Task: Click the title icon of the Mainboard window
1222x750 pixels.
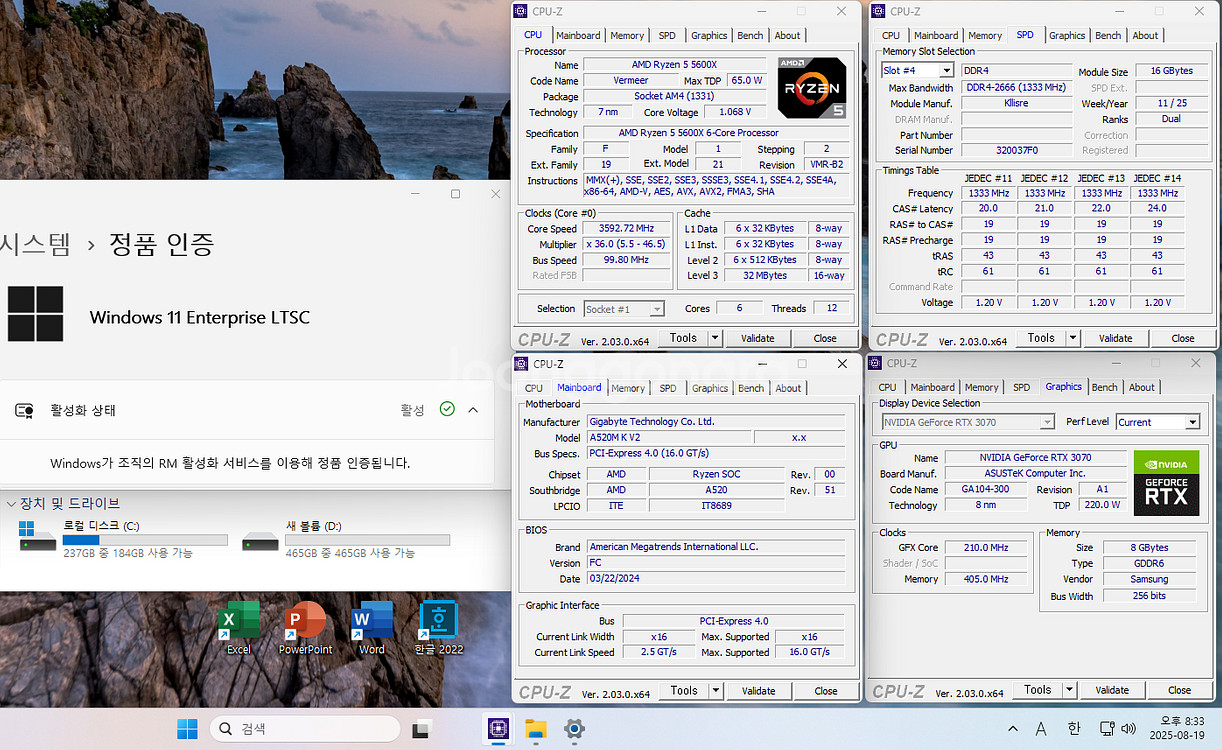Action: click(521, 364)
